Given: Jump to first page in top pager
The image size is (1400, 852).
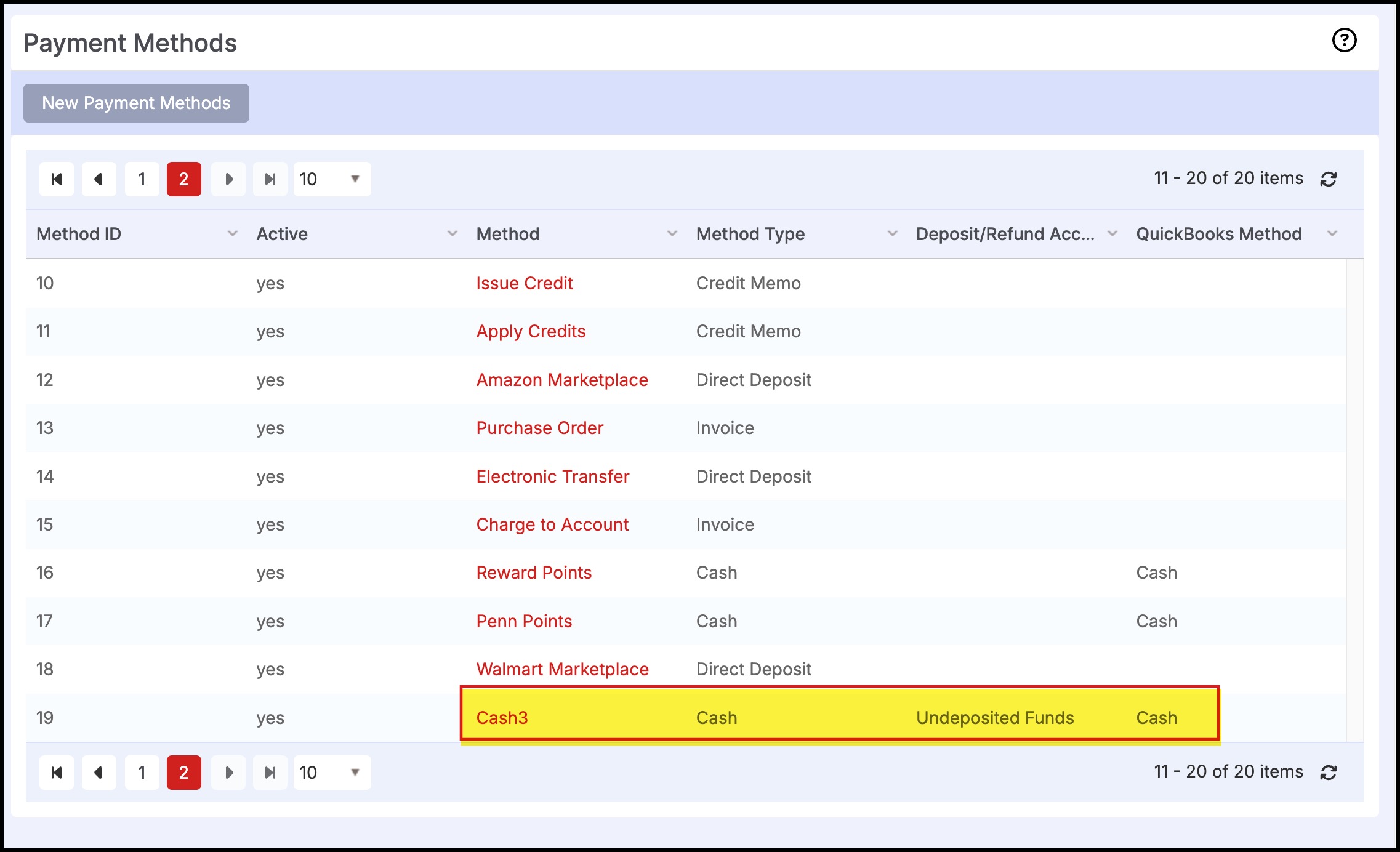Looking at the screenshot, I should (x=57, y=179).
